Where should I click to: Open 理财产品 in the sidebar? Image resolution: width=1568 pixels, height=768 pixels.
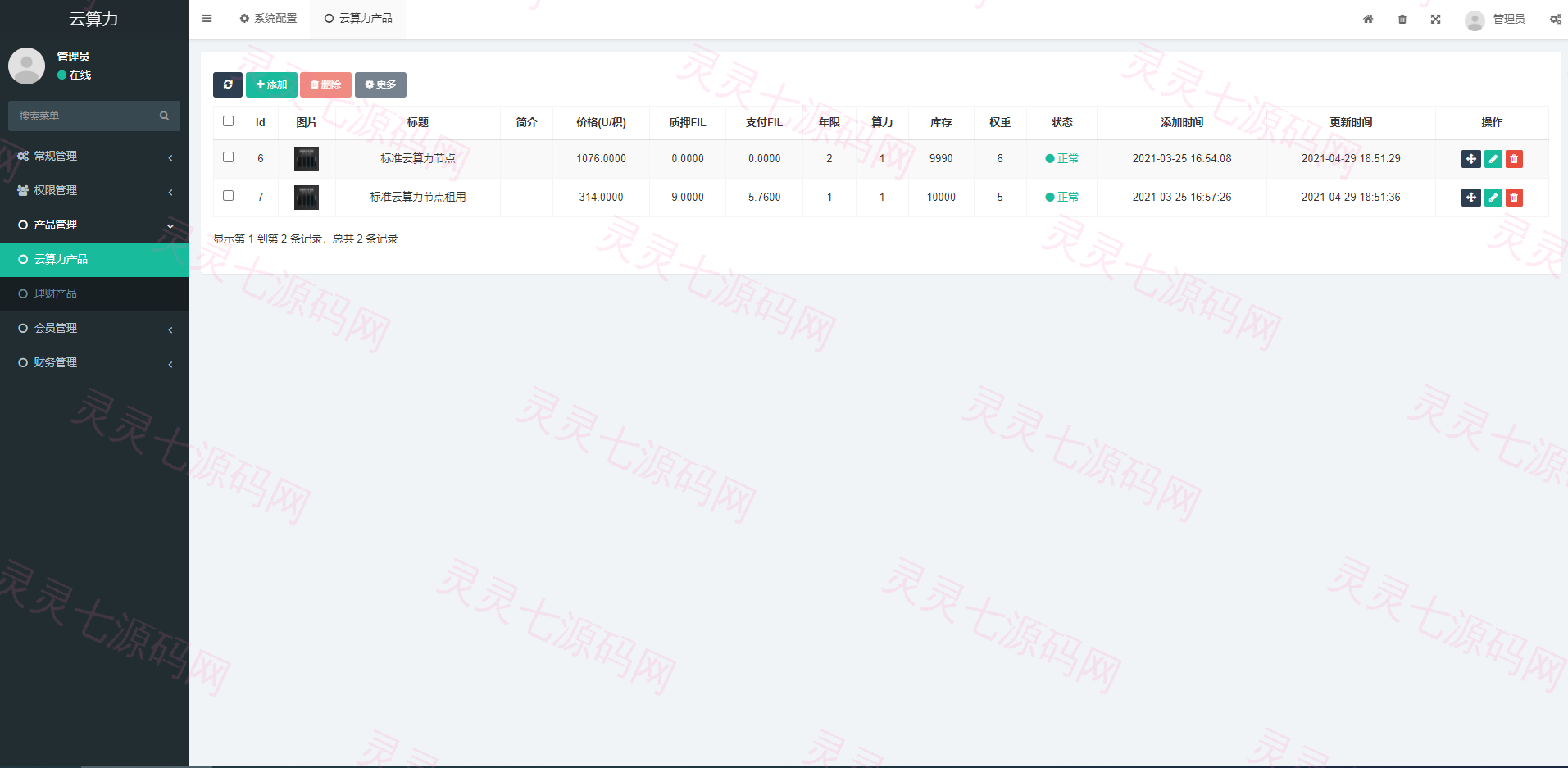click(94, 293)
